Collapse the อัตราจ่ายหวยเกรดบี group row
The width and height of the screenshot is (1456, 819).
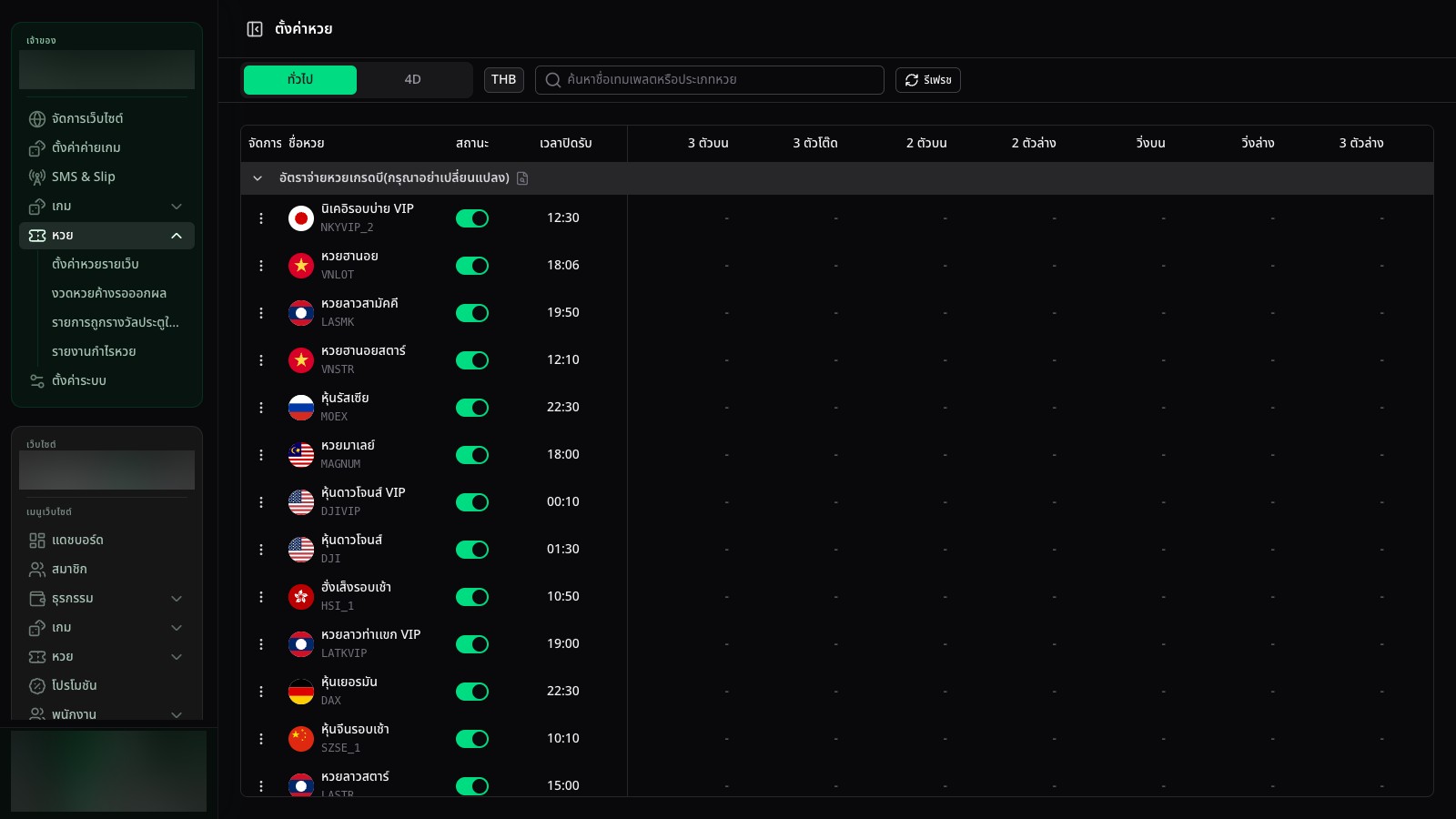coord(258,178)
